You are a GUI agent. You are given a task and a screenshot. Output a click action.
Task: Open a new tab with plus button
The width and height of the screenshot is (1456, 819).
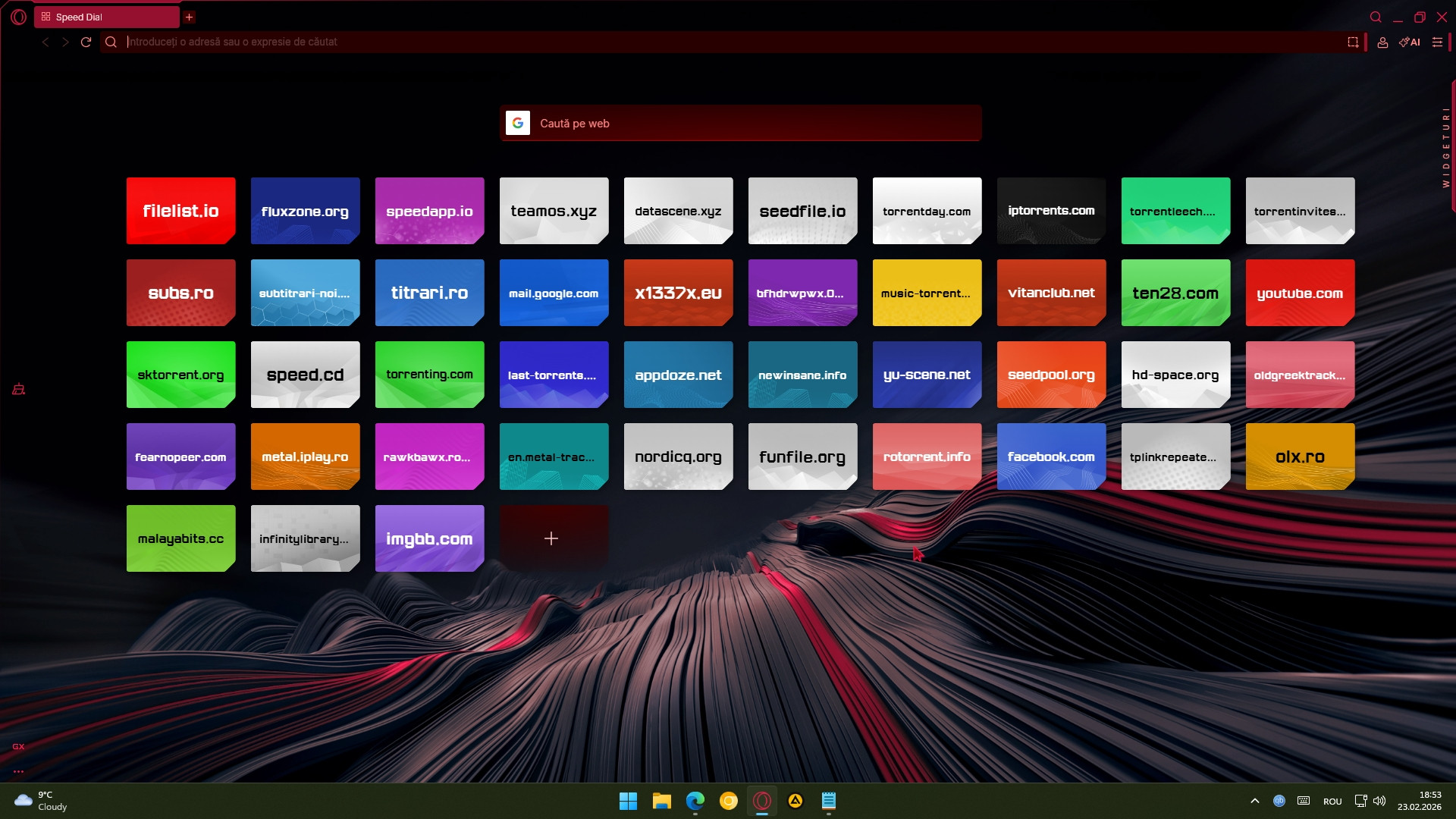(x=190, y=17)
